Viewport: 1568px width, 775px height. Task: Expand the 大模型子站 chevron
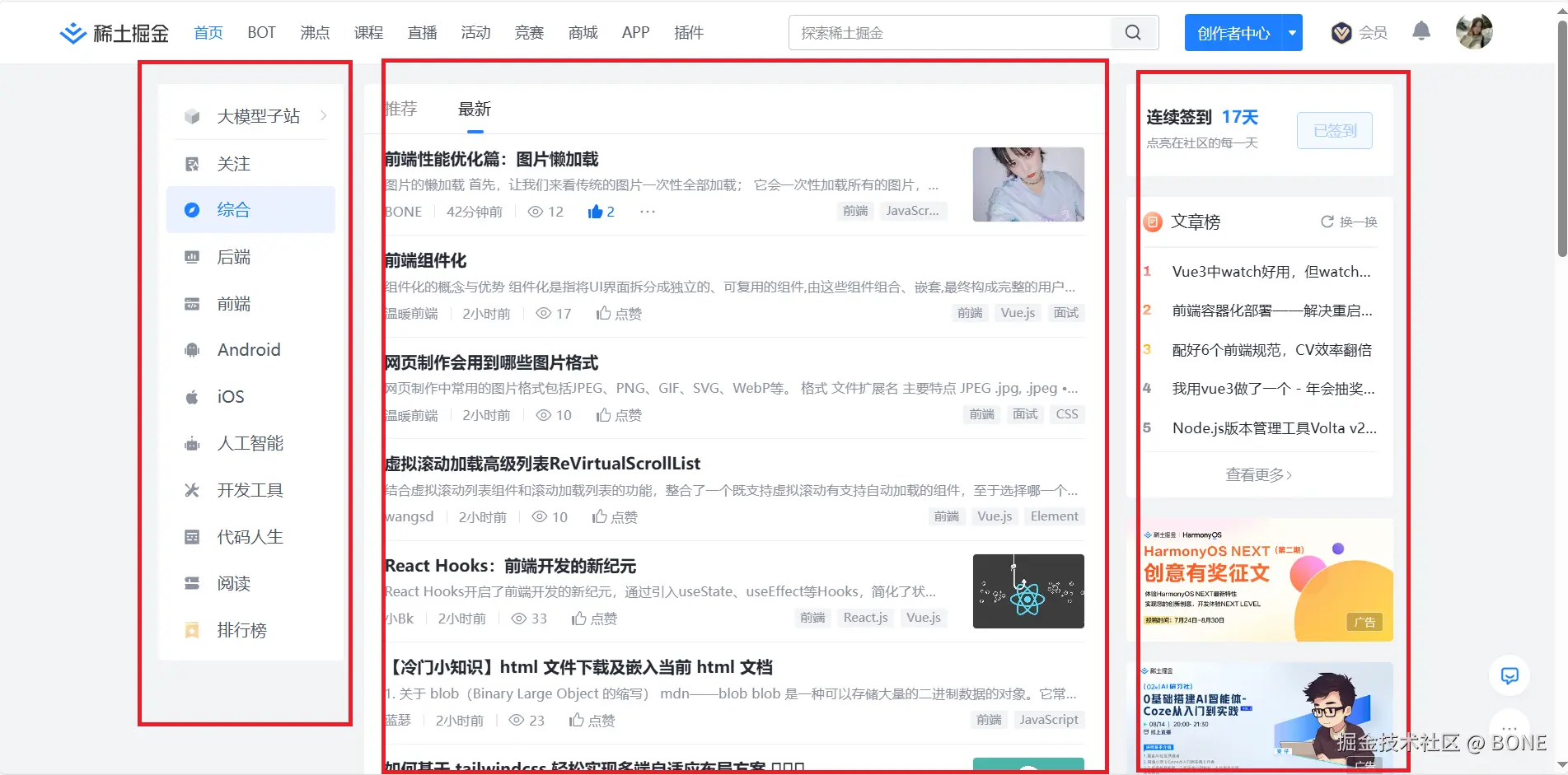[x=323, y=116]
